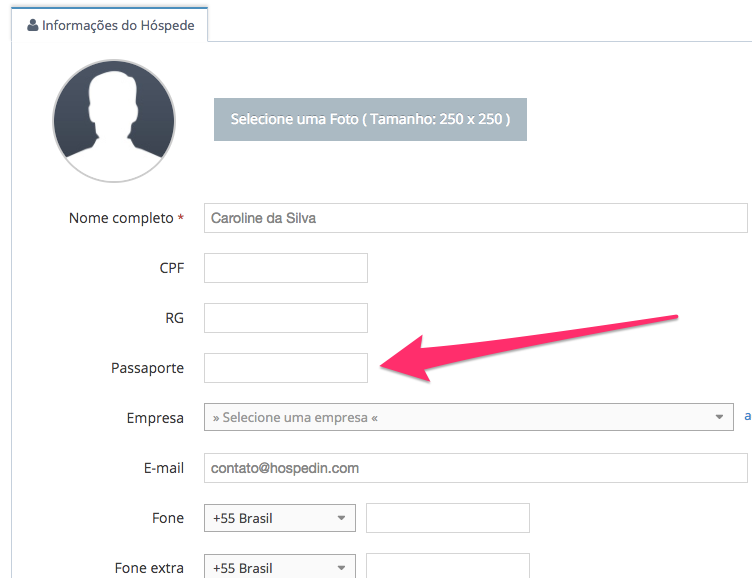Click the arrow on the Fone extra +55 Brasil selector
The height and width of the screenshot is (578, 752).
pyautogui.click(x=341, y=568)
